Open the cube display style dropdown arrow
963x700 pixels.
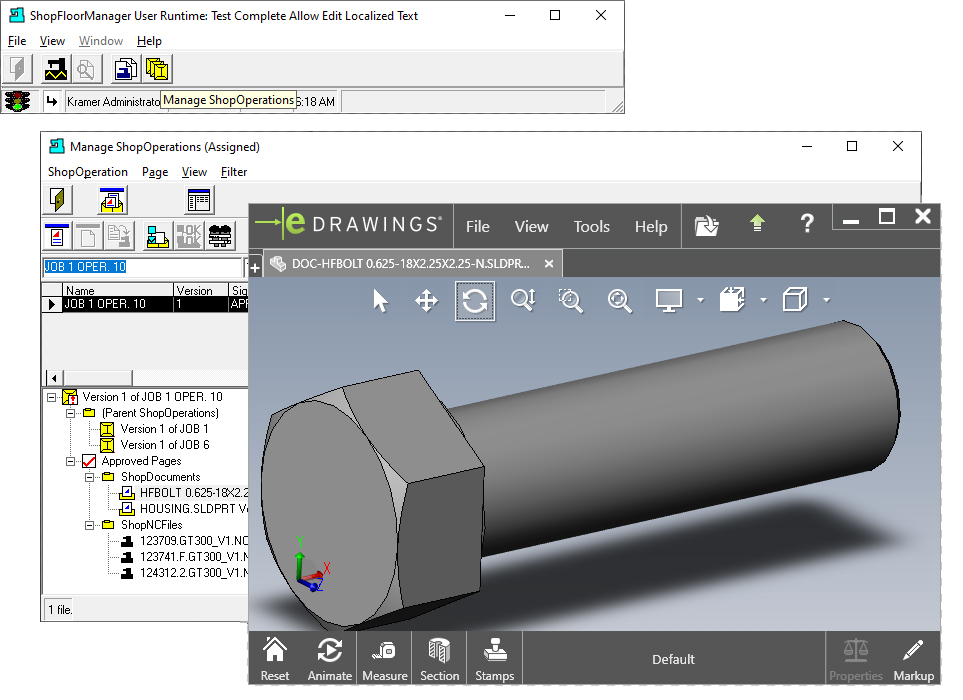coord(827,300)
